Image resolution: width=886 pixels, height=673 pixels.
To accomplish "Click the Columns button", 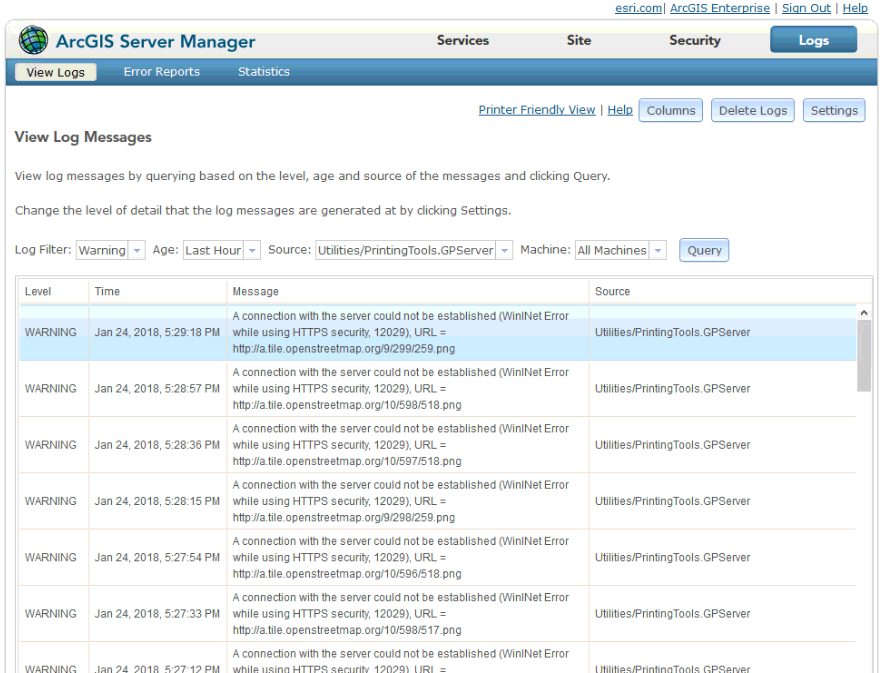I will pos(671,110).
